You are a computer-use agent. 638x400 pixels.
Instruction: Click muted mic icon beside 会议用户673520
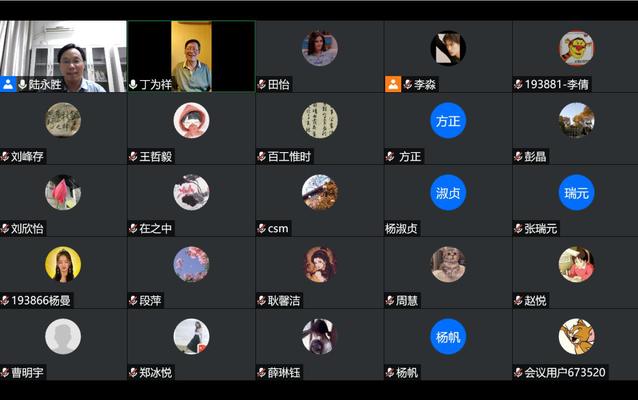pos(518,372)
